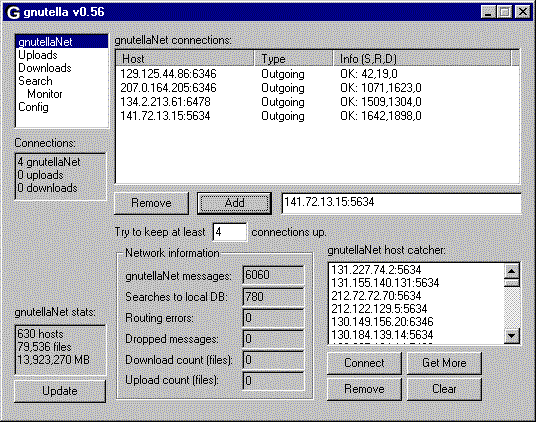Click the host address input field

click(401, 203)
